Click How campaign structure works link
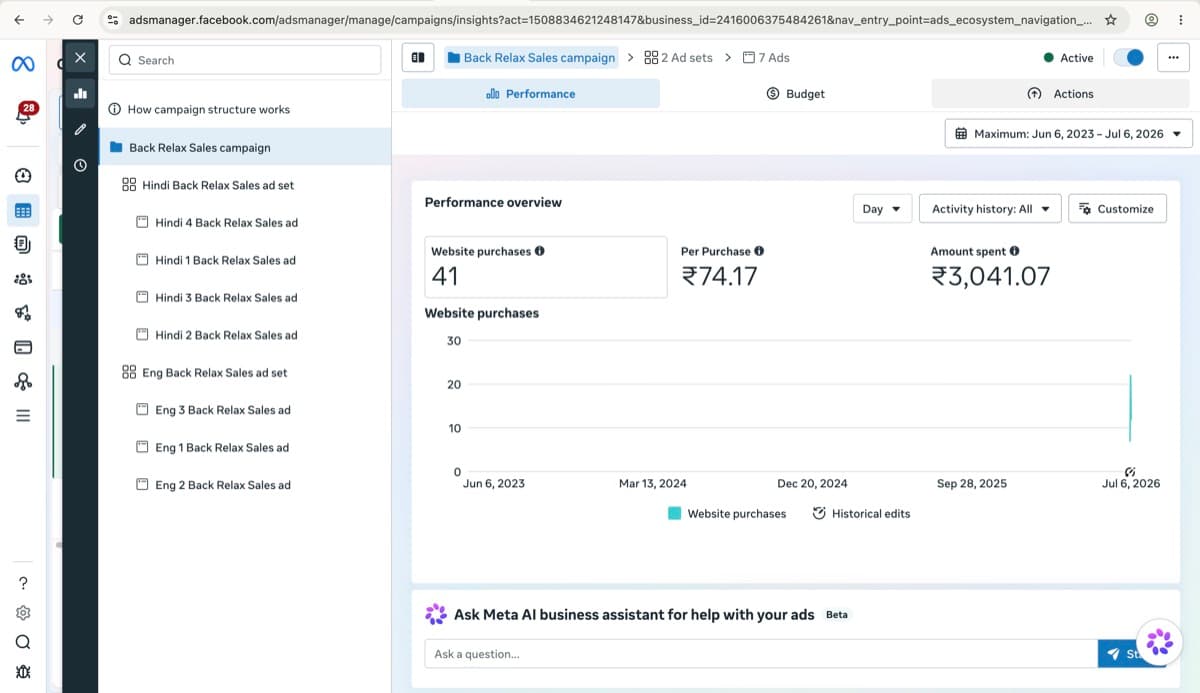 coord(199,109)
